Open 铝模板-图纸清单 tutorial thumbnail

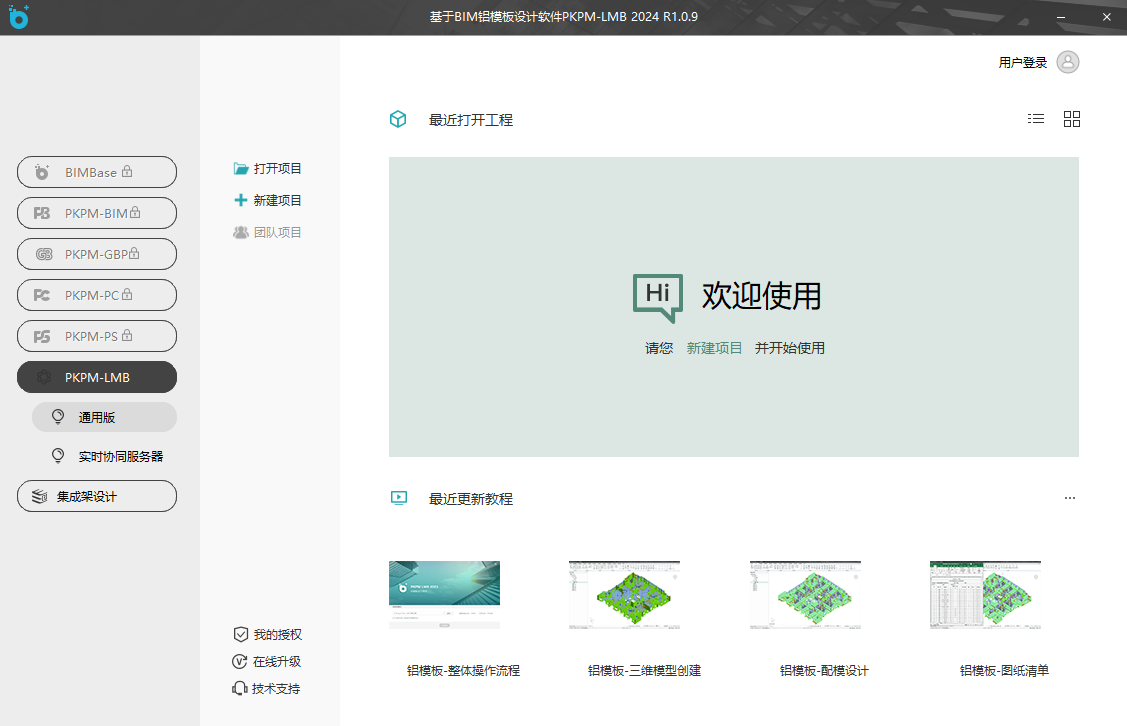(985, 595)
